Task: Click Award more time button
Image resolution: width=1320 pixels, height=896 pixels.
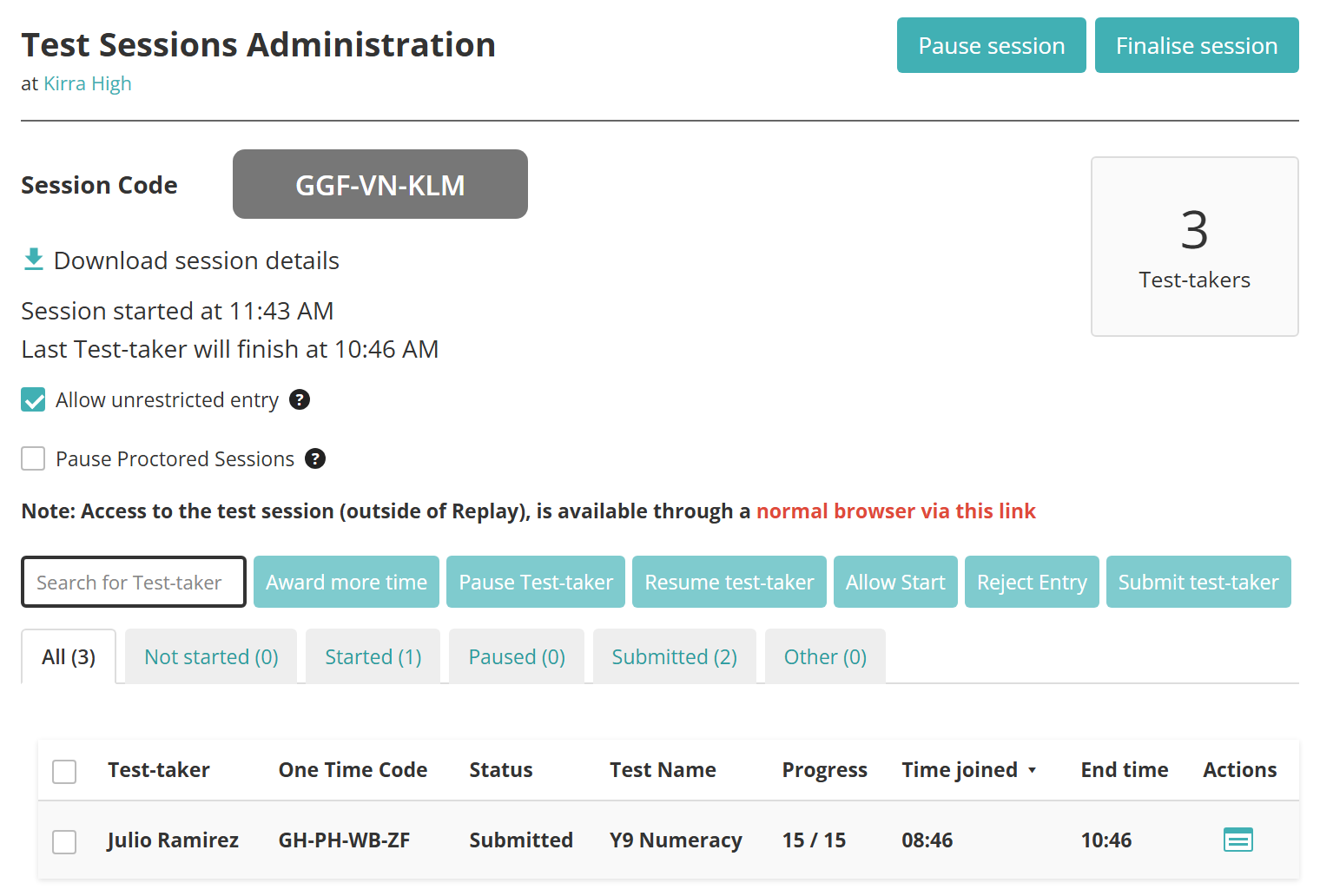Action: point(346,582)
